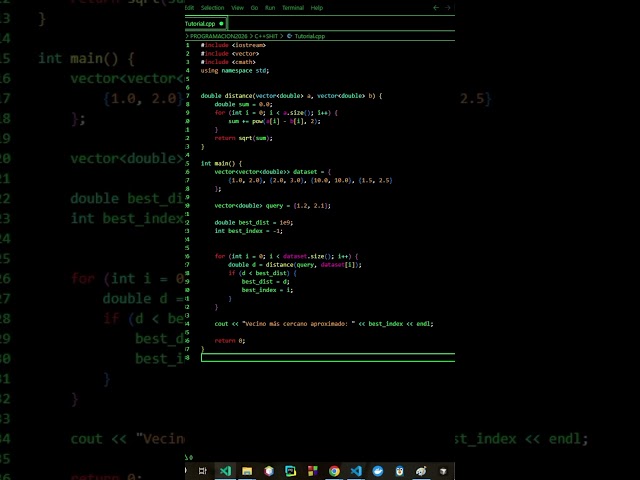
Task: Click the 'best_dist = d;' line
Action: 266,282
